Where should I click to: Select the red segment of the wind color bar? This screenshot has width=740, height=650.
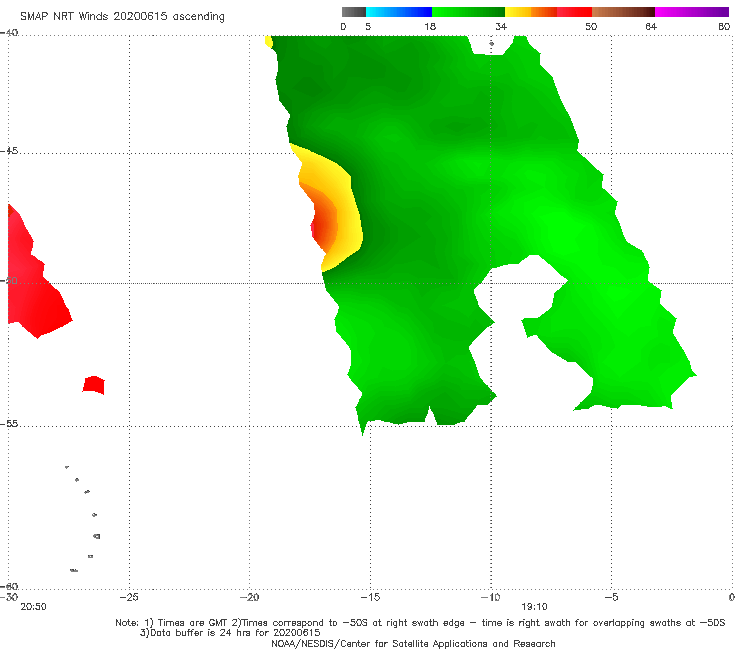pos(574,12)
